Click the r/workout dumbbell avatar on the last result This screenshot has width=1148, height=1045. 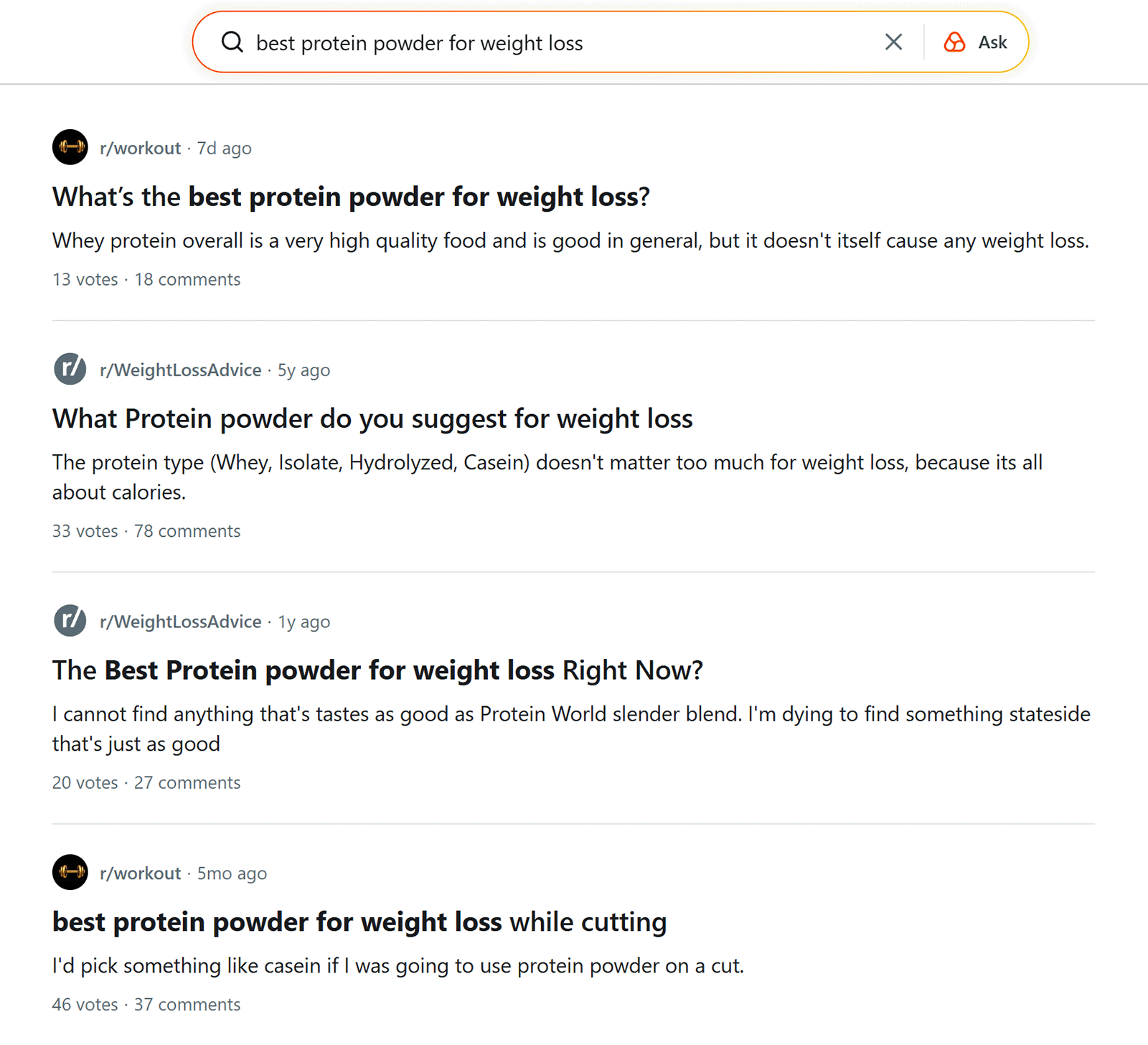click(70, 873)
